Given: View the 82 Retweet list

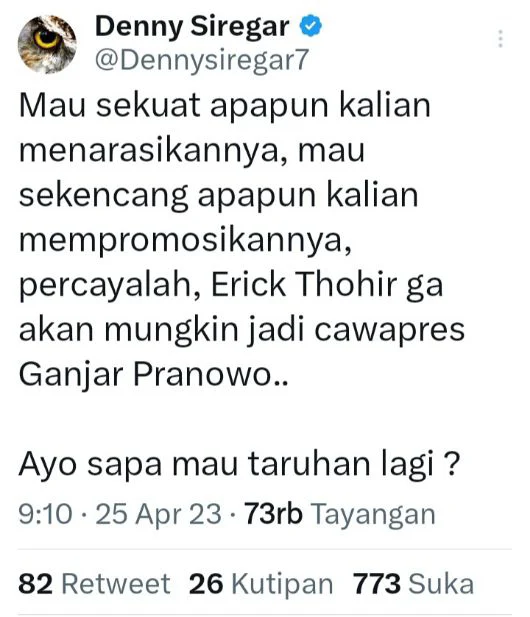Looking at the screenshot, I should tap(94, 584).
